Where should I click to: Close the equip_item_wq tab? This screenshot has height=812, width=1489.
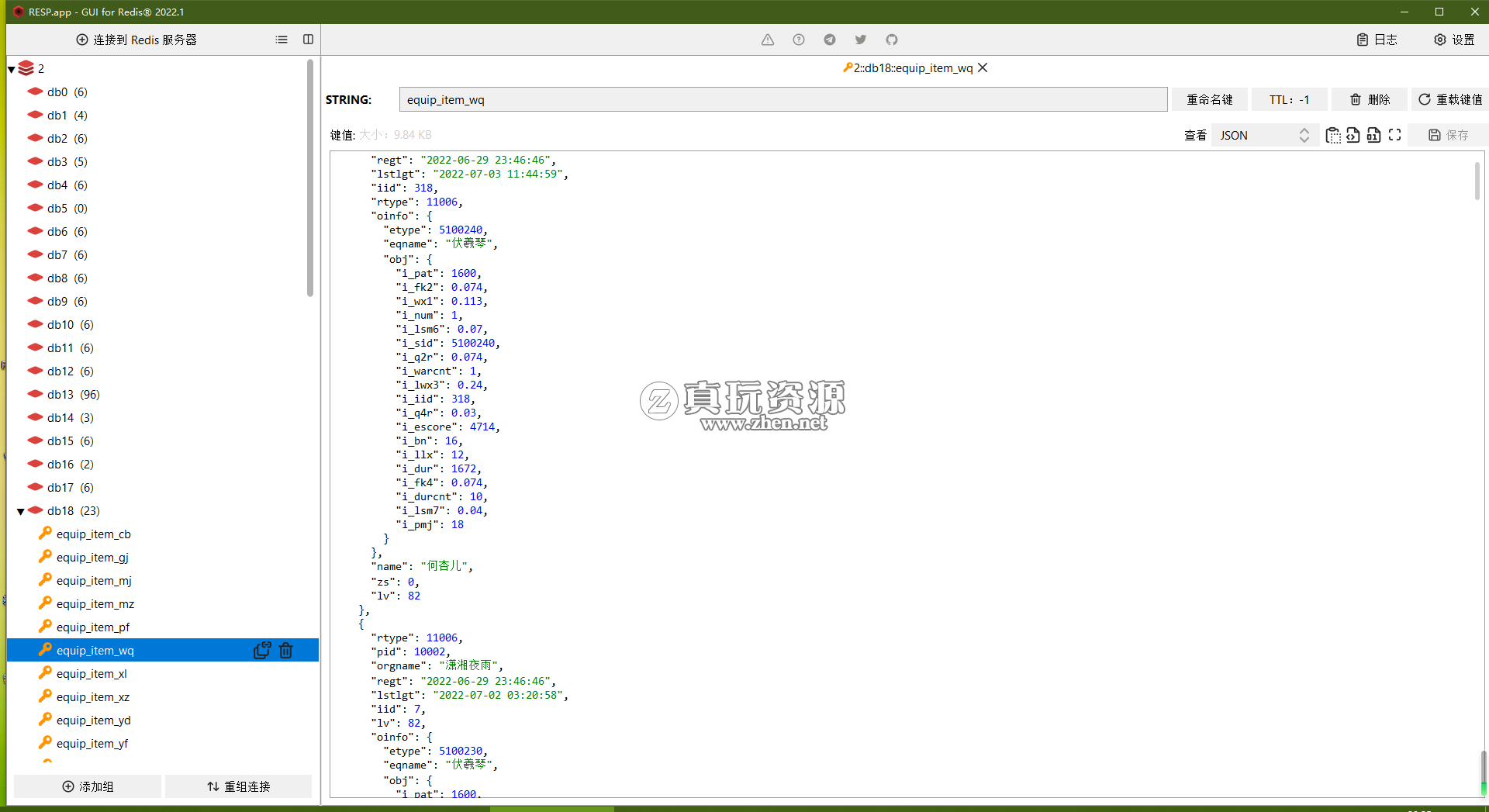tap(983, 67)
